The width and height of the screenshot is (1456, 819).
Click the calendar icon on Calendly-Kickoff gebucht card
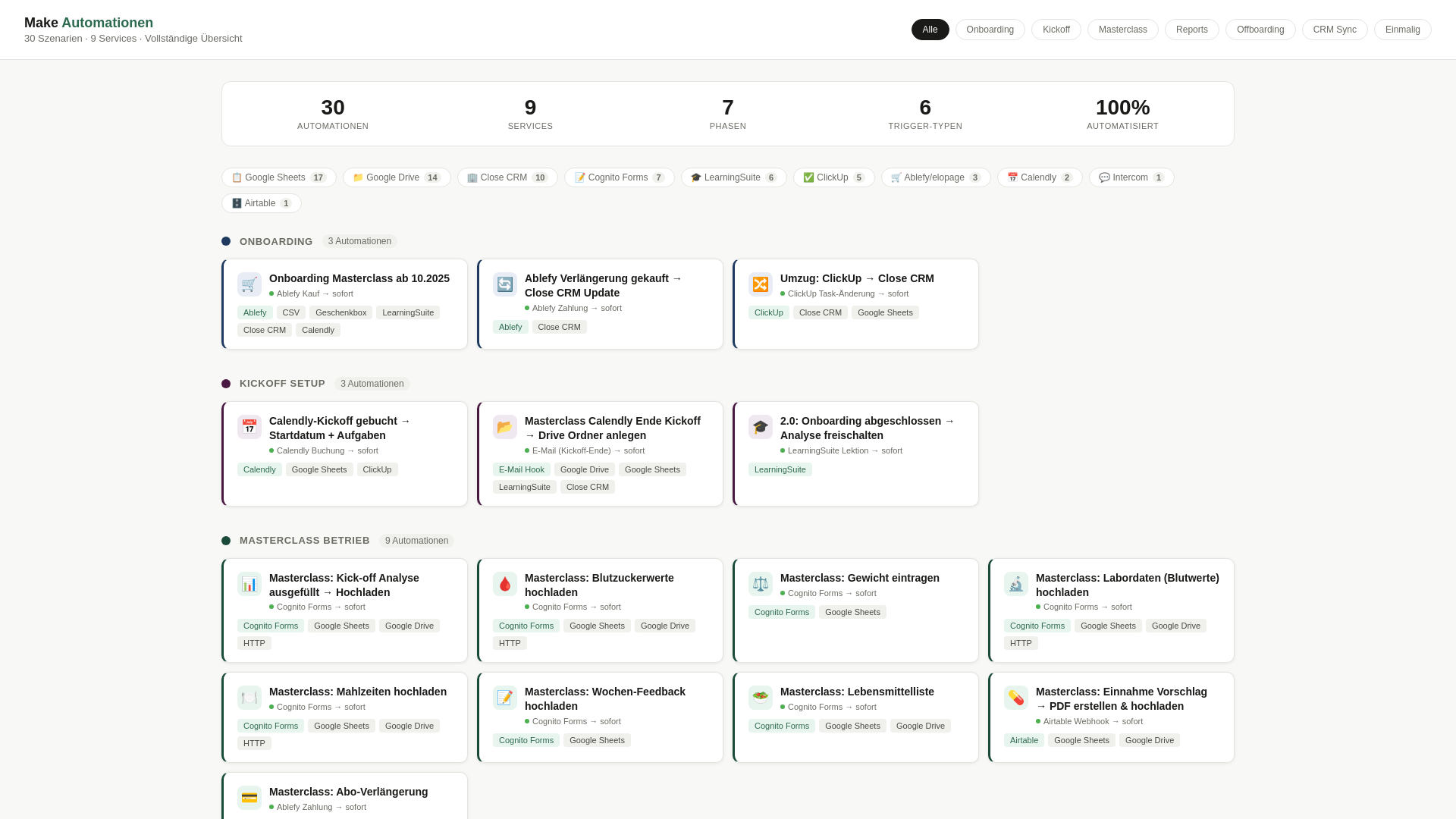coord(249,427)
